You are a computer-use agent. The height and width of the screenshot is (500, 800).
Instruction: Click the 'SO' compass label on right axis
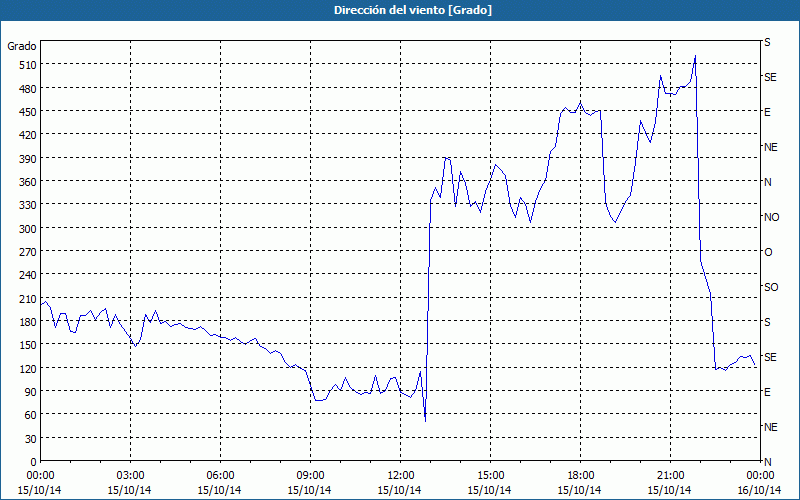coord(771,287)
